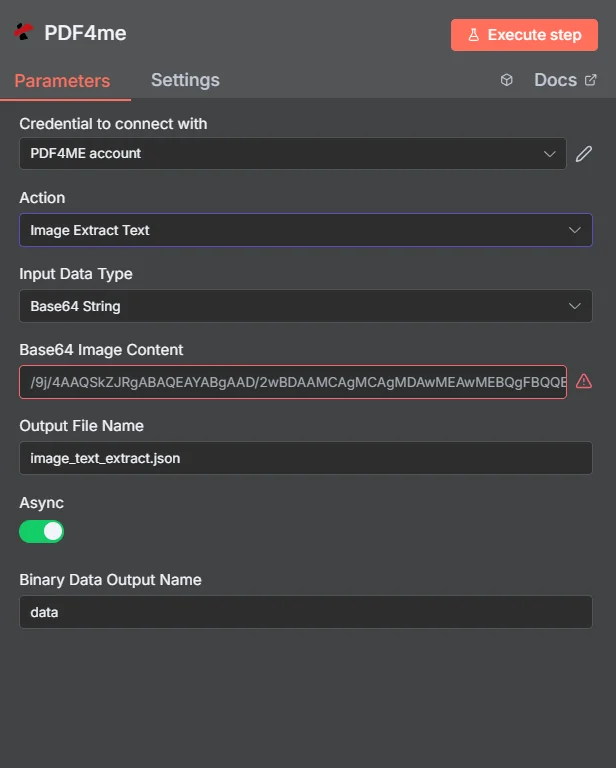
Task: Switch to the Parameters tab
Action: tap(62, 81)
